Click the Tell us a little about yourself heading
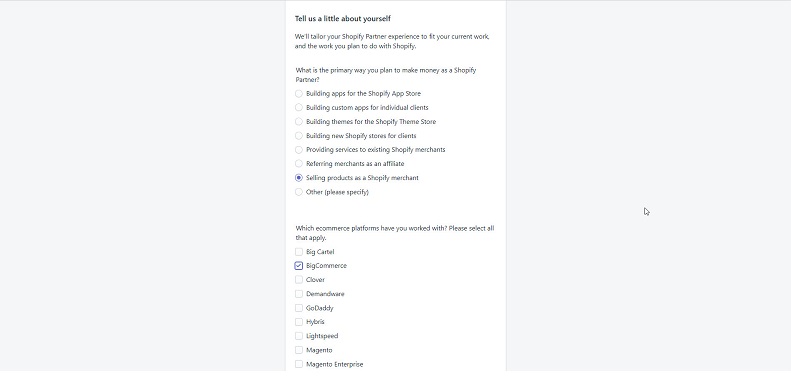The image size is (791, 376). click(x=343, y=19)
